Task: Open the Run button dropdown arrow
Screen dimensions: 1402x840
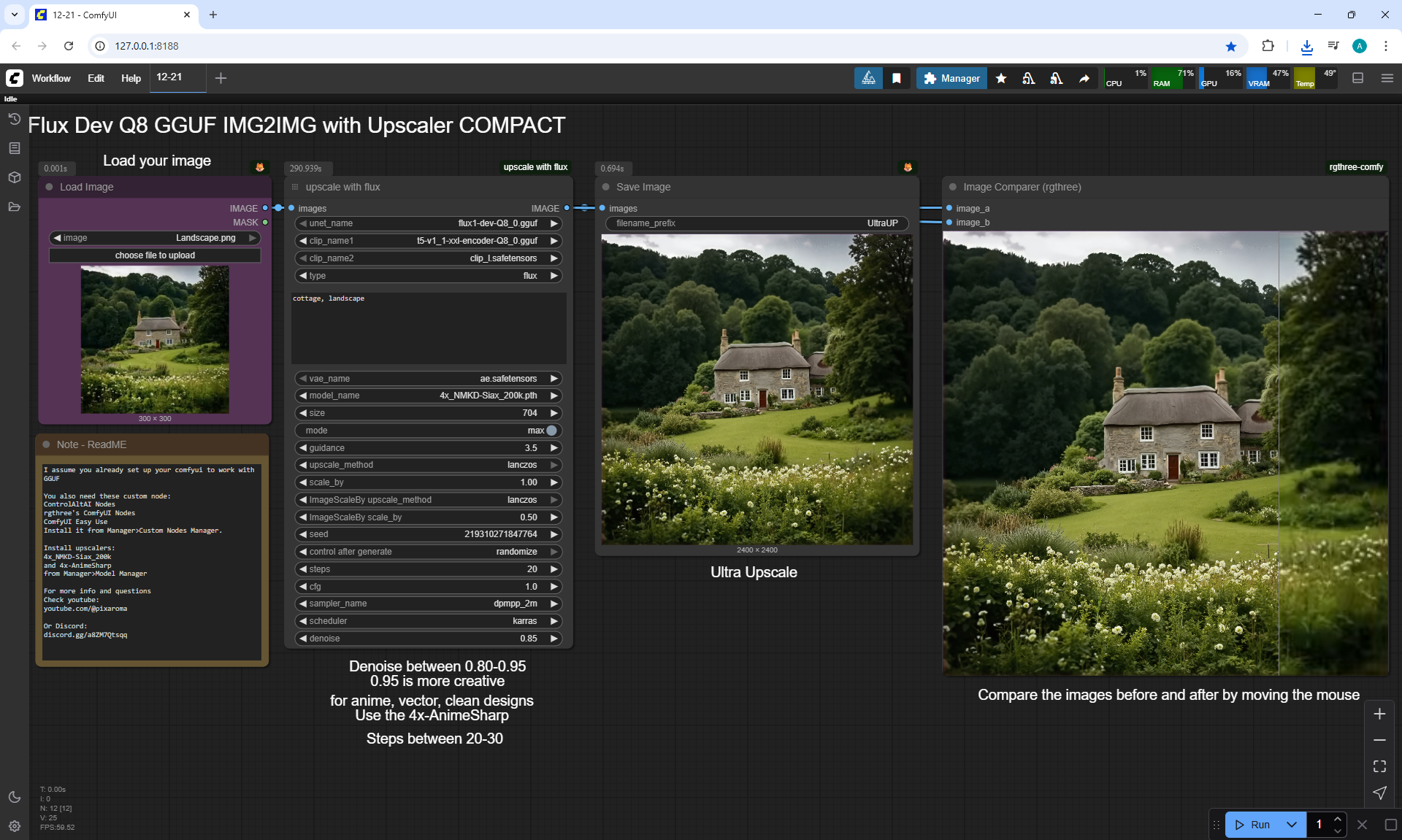Action: [1291, 825]
